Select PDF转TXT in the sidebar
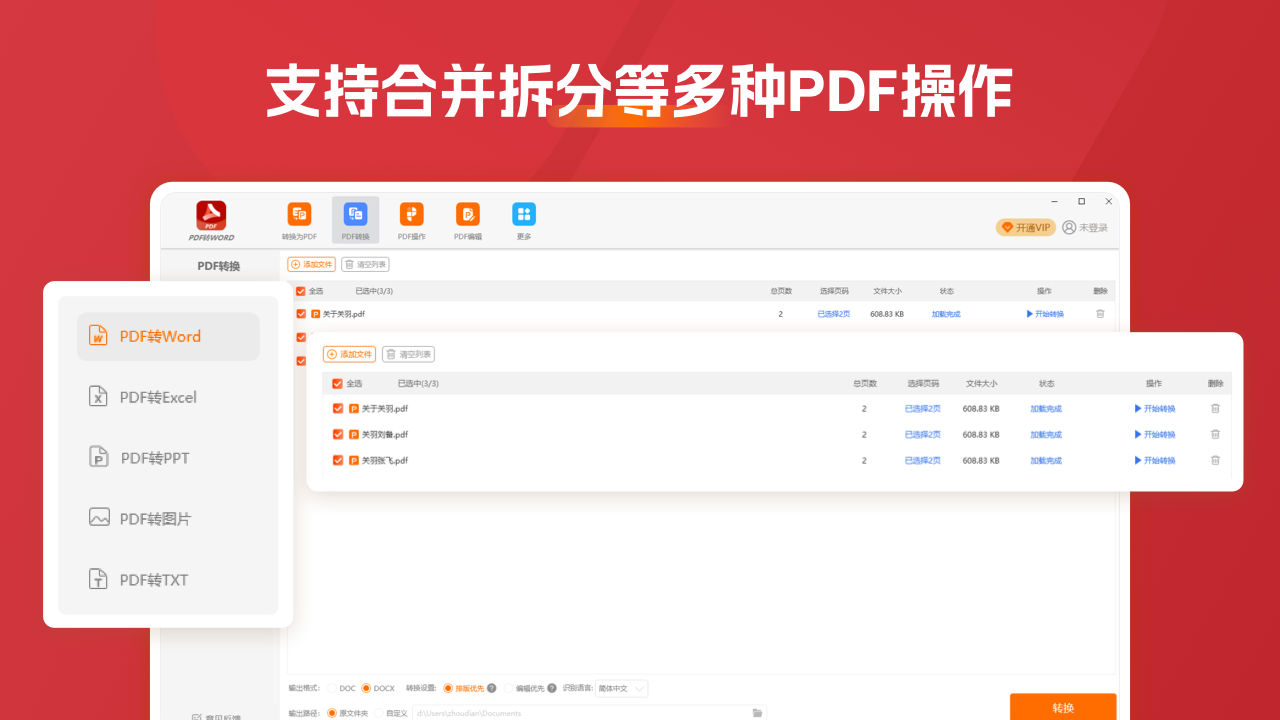 point(152,579)
